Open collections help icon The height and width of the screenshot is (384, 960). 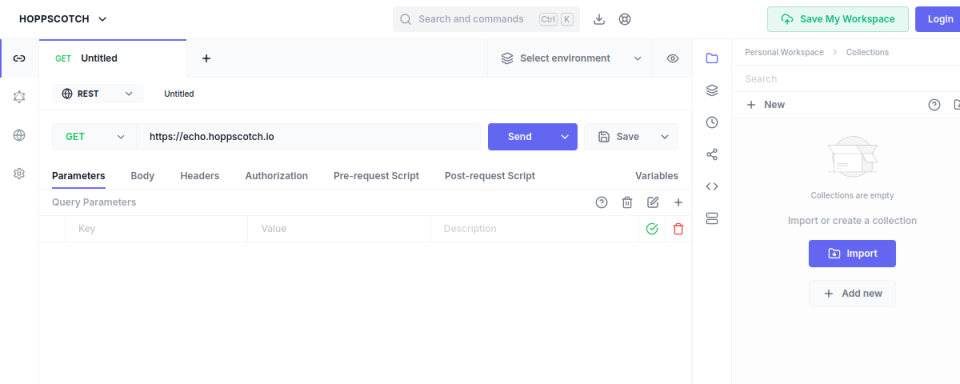(934, 105)
